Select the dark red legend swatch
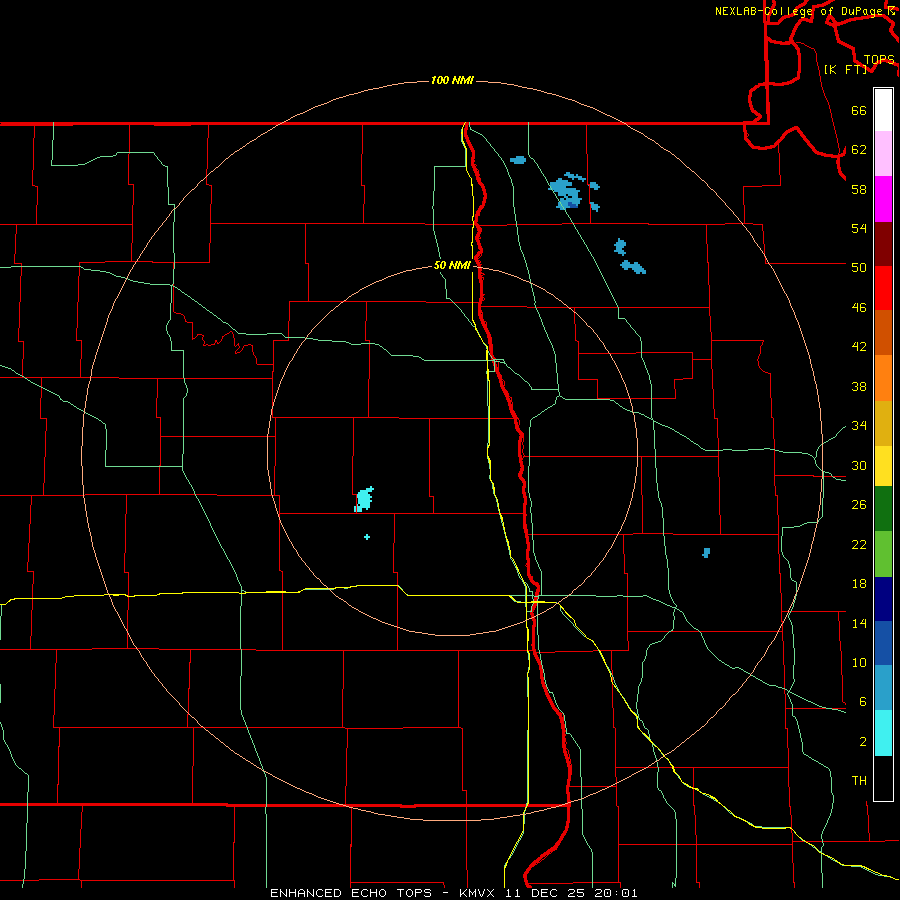Image resolution: width=900 pixels, height=900 pixels. pyautogui.click(x=883, y=244)
